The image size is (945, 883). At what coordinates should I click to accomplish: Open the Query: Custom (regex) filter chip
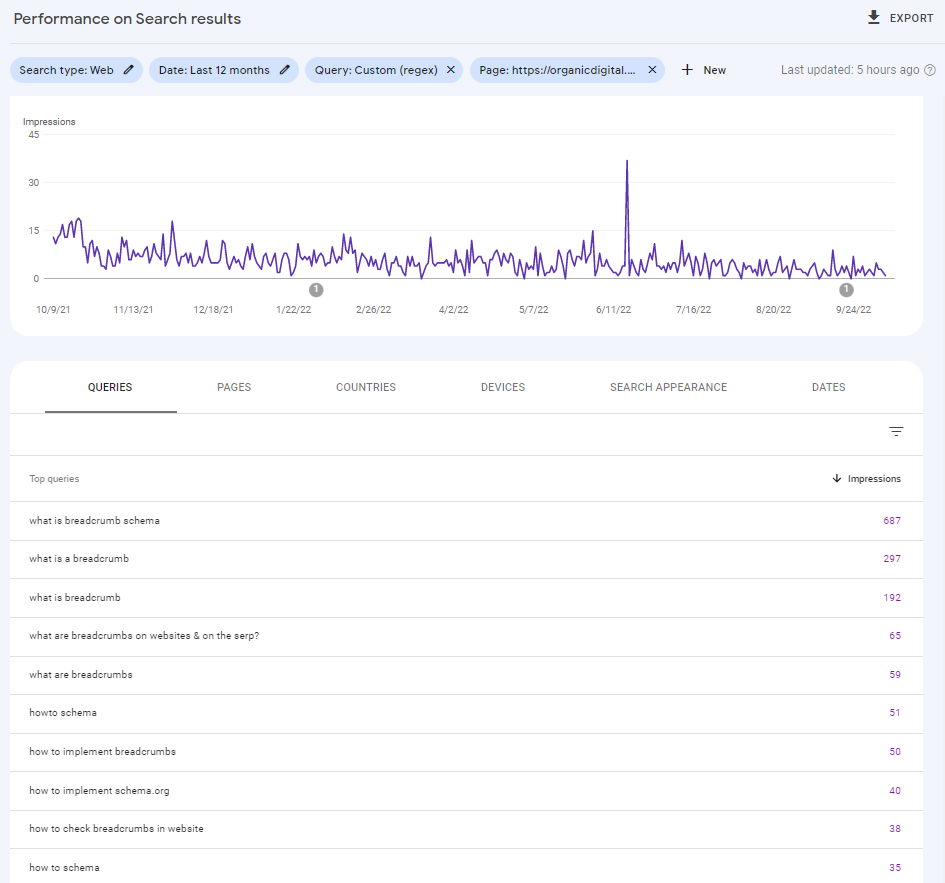pyautogui.click(x=376, y=70)
